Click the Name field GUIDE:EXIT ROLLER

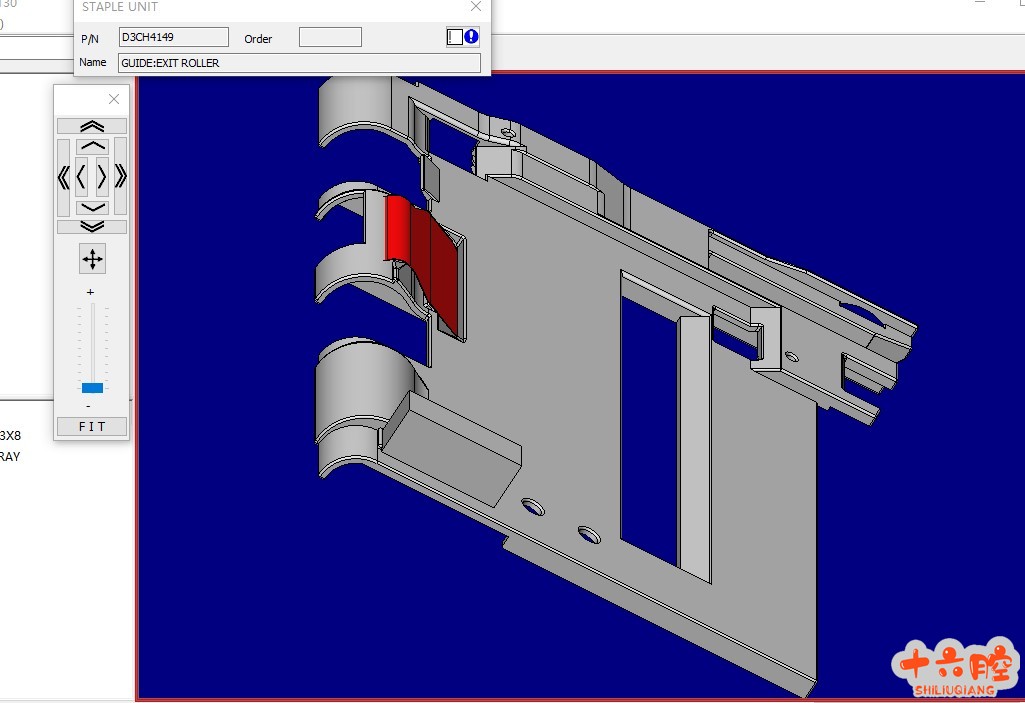(299, 63)
